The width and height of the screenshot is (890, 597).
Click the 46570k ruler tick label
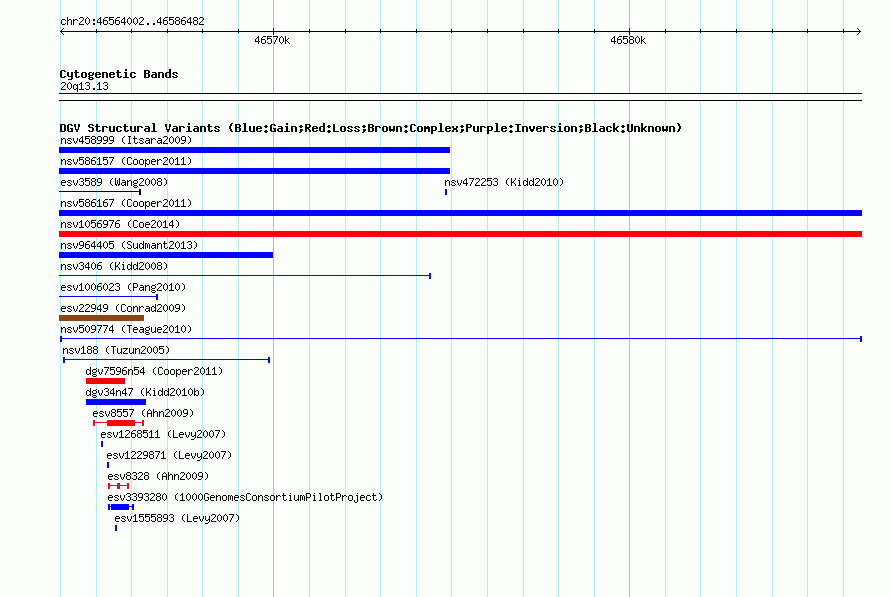272,40
